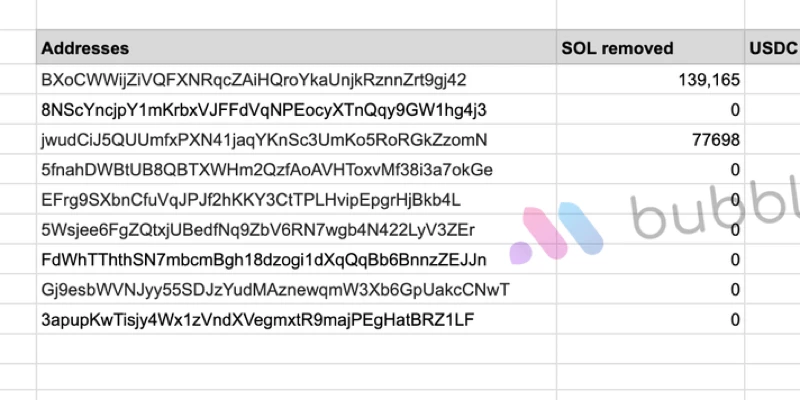800x400 pixels.
Task: Select address cell starting with Gj9esbWVNJyy
Action: (x=296, y=289)
